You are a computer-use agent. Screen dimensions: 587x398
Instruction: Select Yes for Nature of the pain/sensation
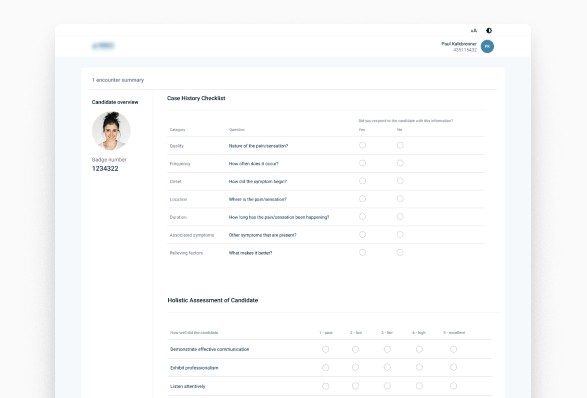tap(362, 145)
